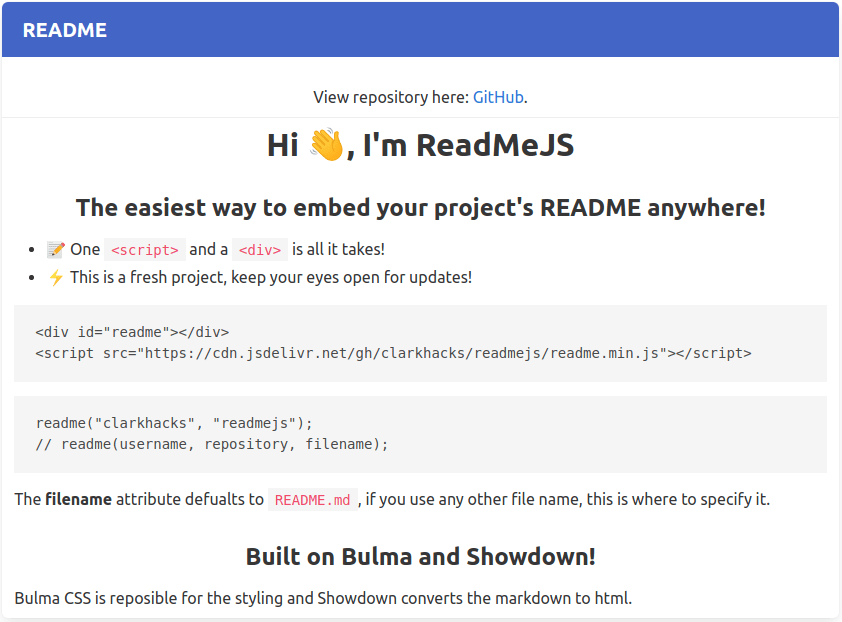The height and width of the screenshot is (622, 842).
Task: Click the waving hand emoji in heading
Action: click(x=326, y=144)
